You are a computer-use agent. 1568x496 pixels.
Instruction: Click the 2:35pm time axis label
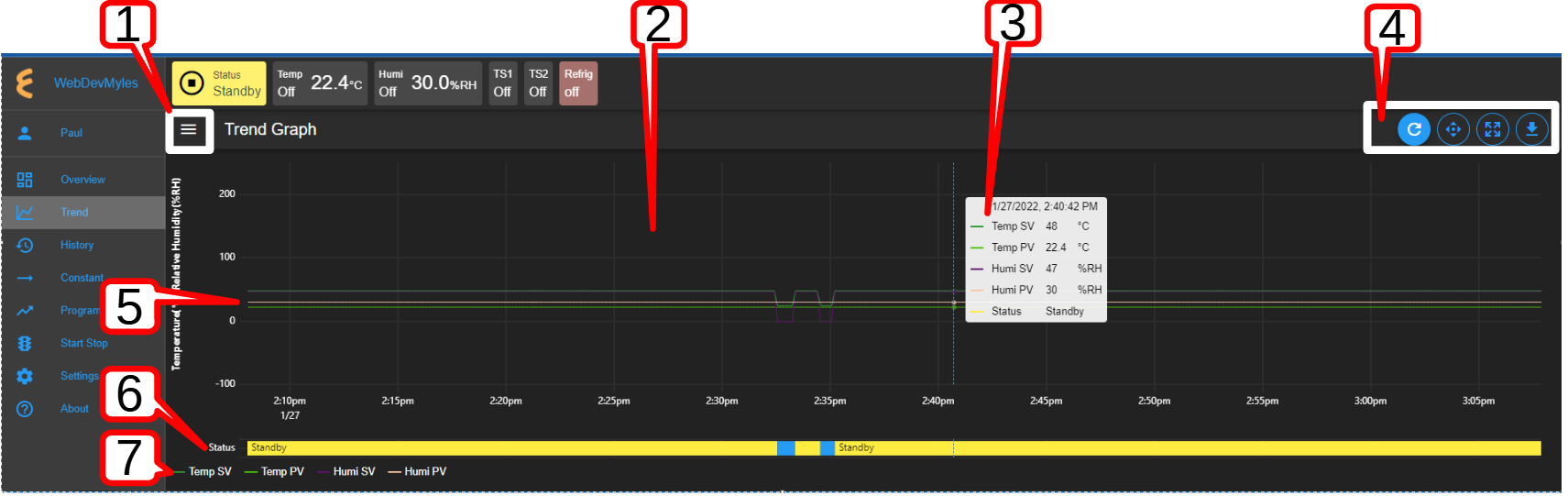(829, 402)
